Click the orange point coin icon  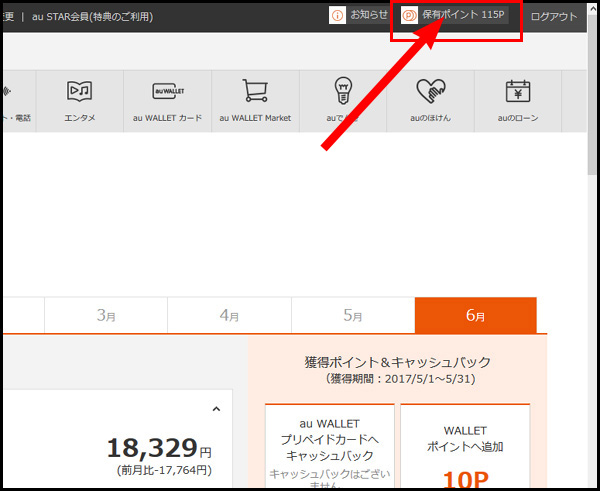409,16
